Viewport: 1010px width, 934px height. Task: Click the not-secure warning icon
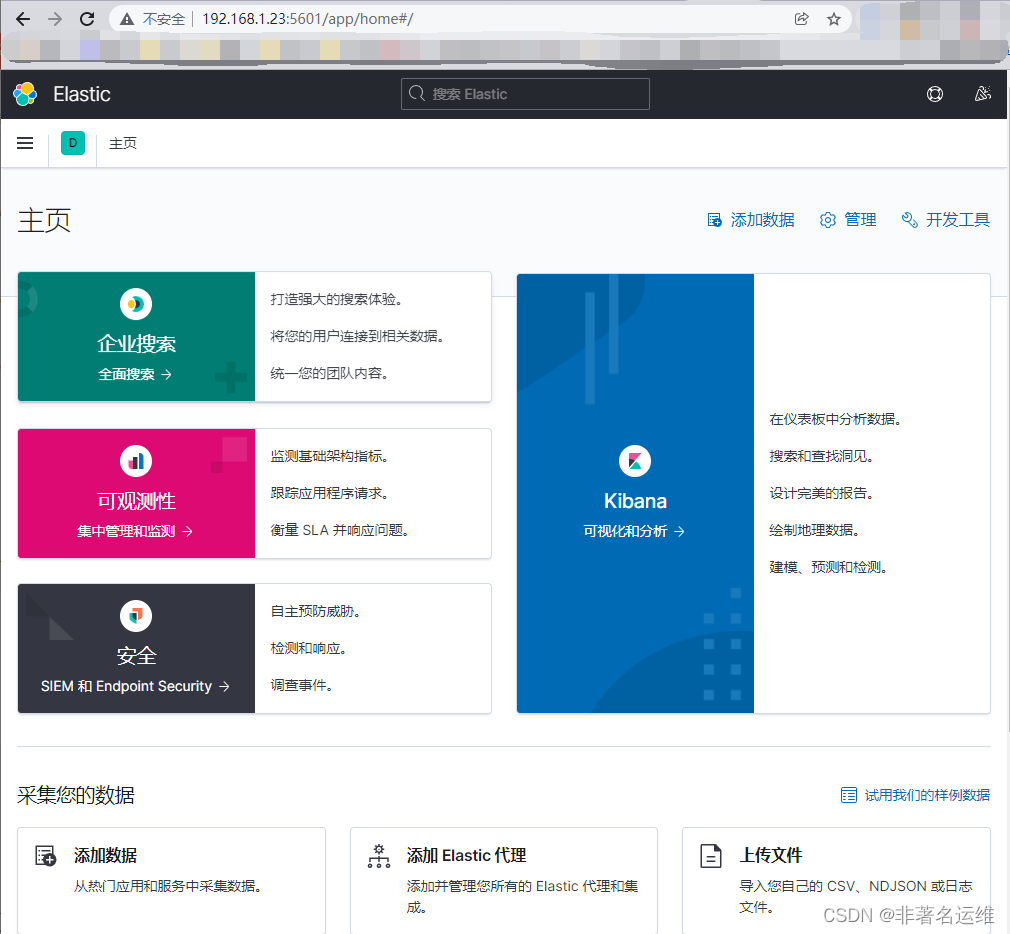tap(127, 19)
